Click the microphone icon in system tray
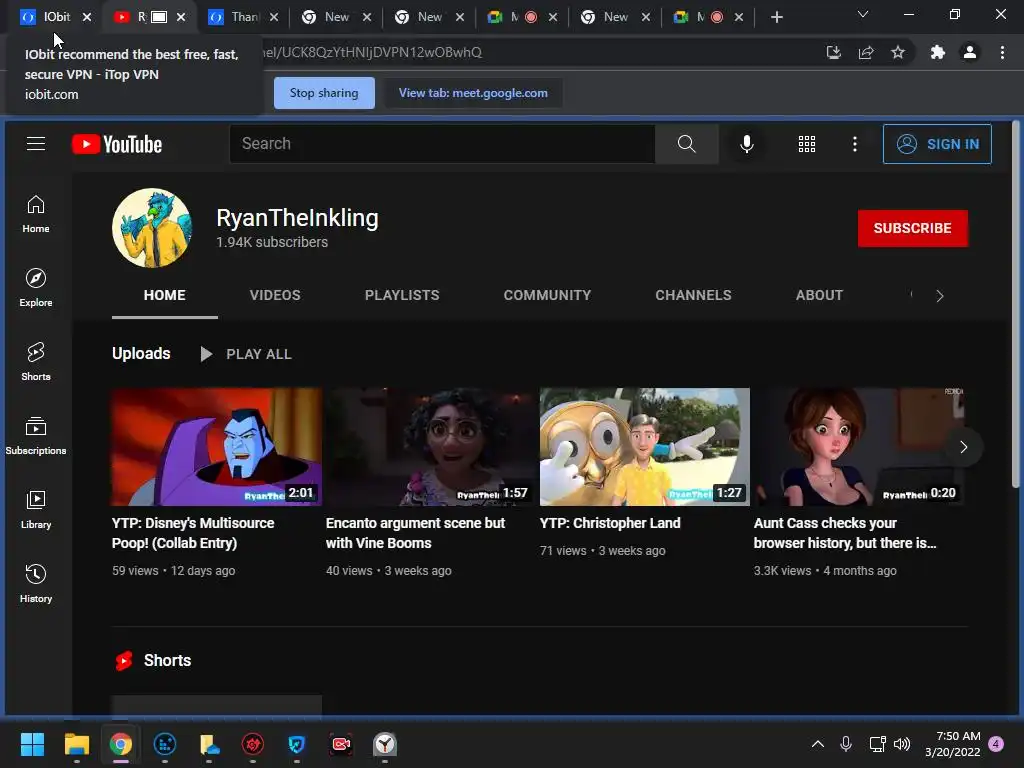The width and height of the screenshot is (1024, 768). click(x=846, y=744)
